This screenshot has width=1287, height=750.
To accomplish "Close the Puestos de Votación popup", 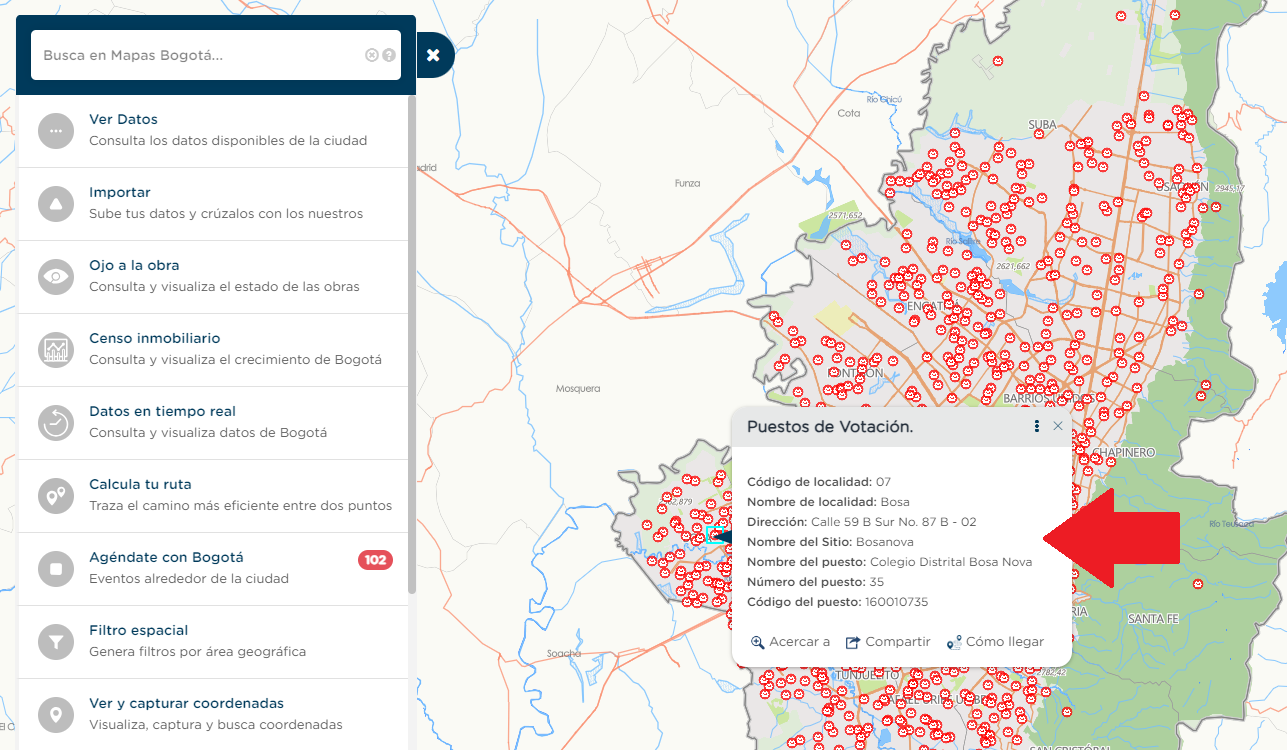I will tap(1057, 425).
